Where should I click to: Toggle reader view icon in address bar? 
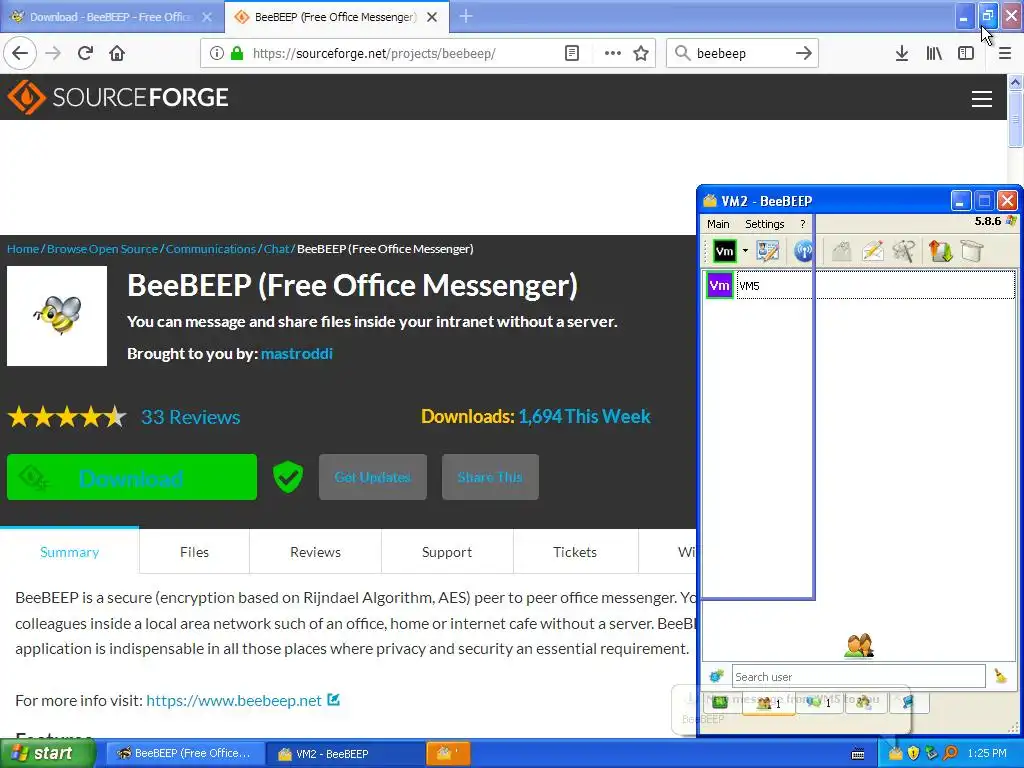pos(572,53)
